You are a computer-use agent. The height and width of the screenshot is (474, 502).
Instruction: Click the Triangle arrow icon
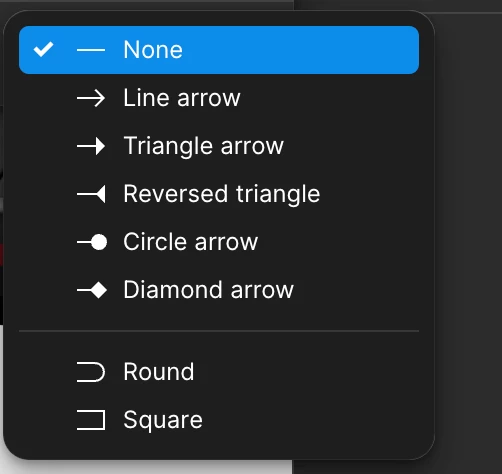coord(91,146)
